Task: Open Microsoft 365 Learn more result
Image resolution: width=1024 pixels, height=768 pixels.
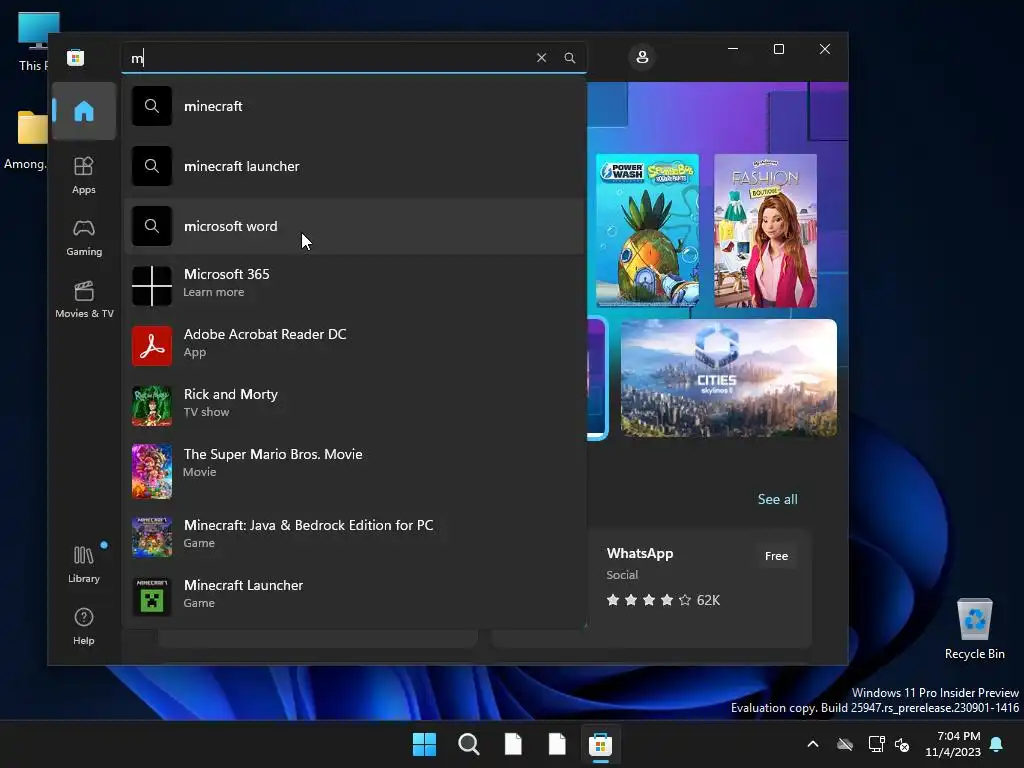Action: [355, 285]
